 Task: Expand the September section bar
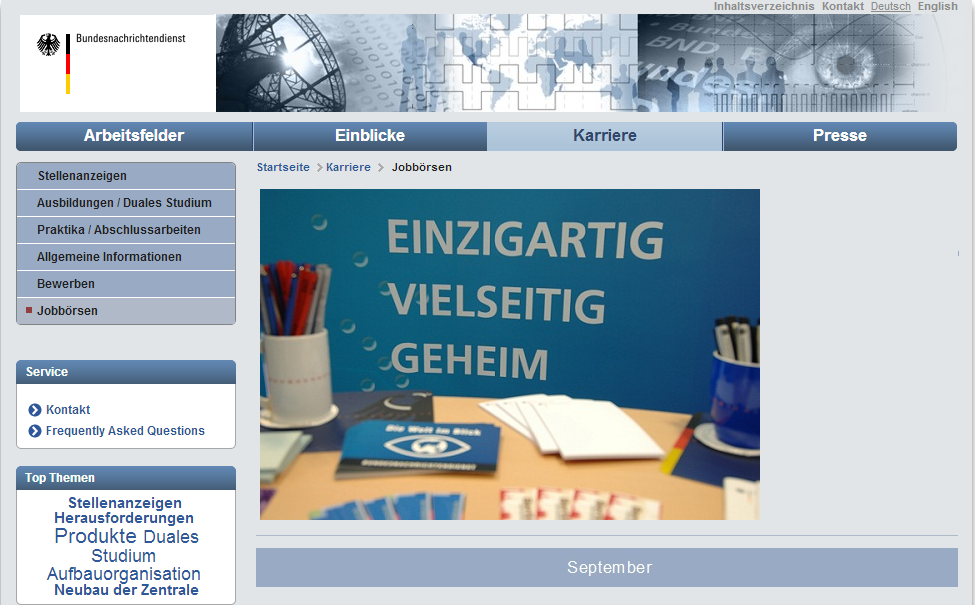coord(607,567)
